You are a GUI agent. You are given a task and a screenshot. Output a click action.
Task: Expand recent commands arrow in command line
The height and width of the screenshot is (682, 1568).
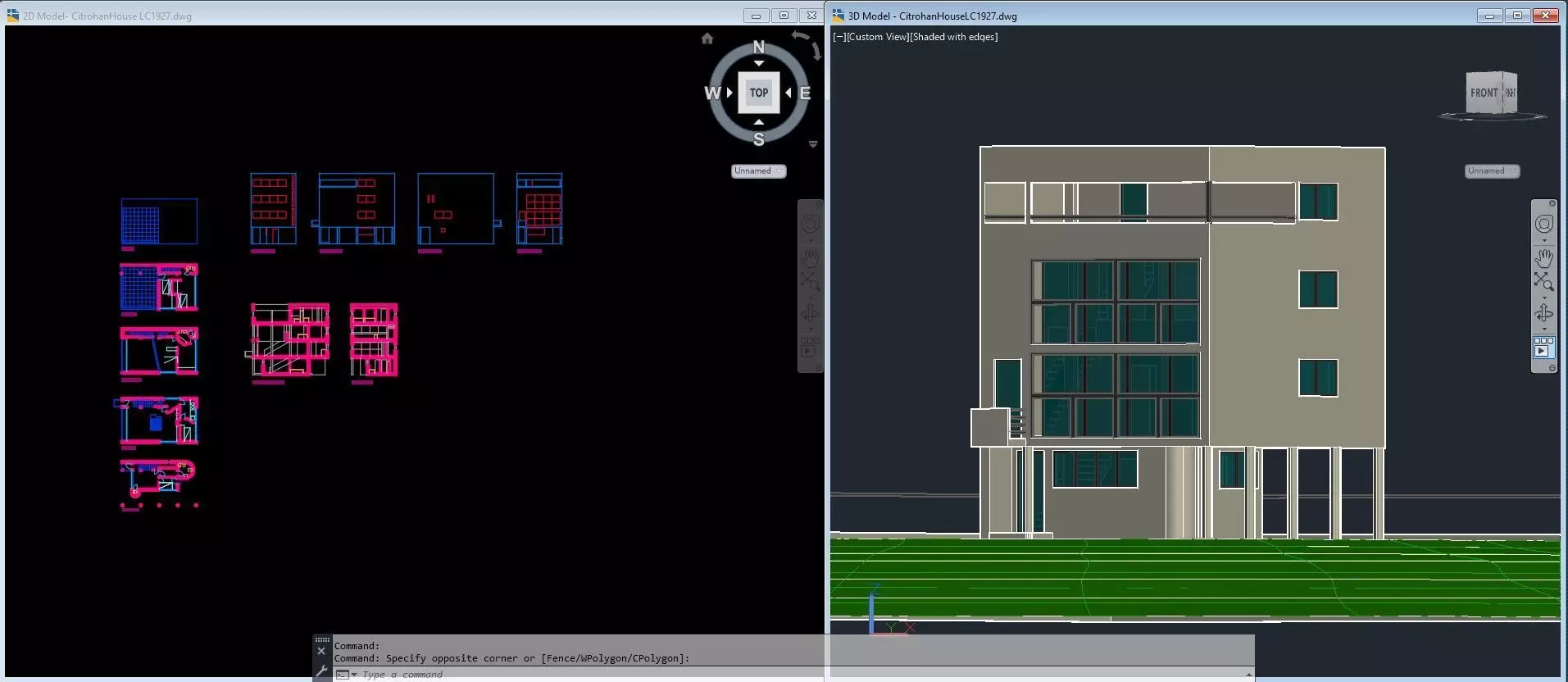coord(354,674)
